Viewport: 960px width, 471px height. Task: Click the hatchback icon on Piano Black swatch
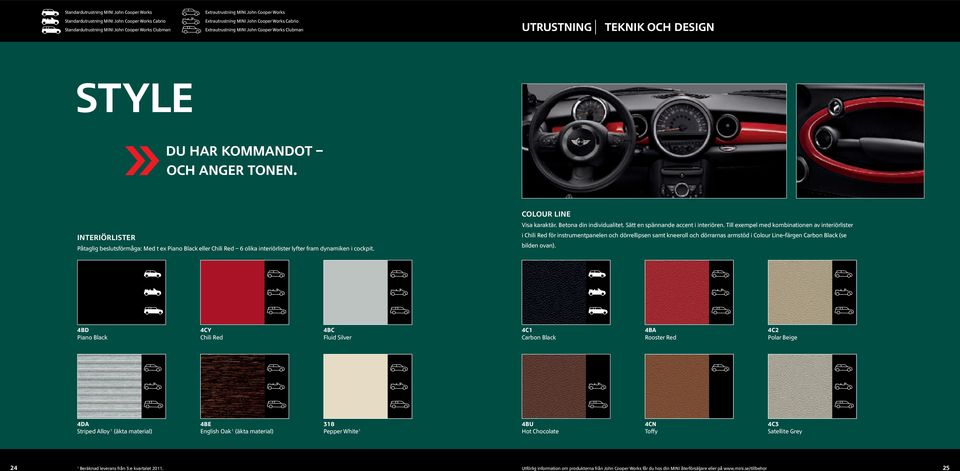pyautogui.click(x=152, y=274)
